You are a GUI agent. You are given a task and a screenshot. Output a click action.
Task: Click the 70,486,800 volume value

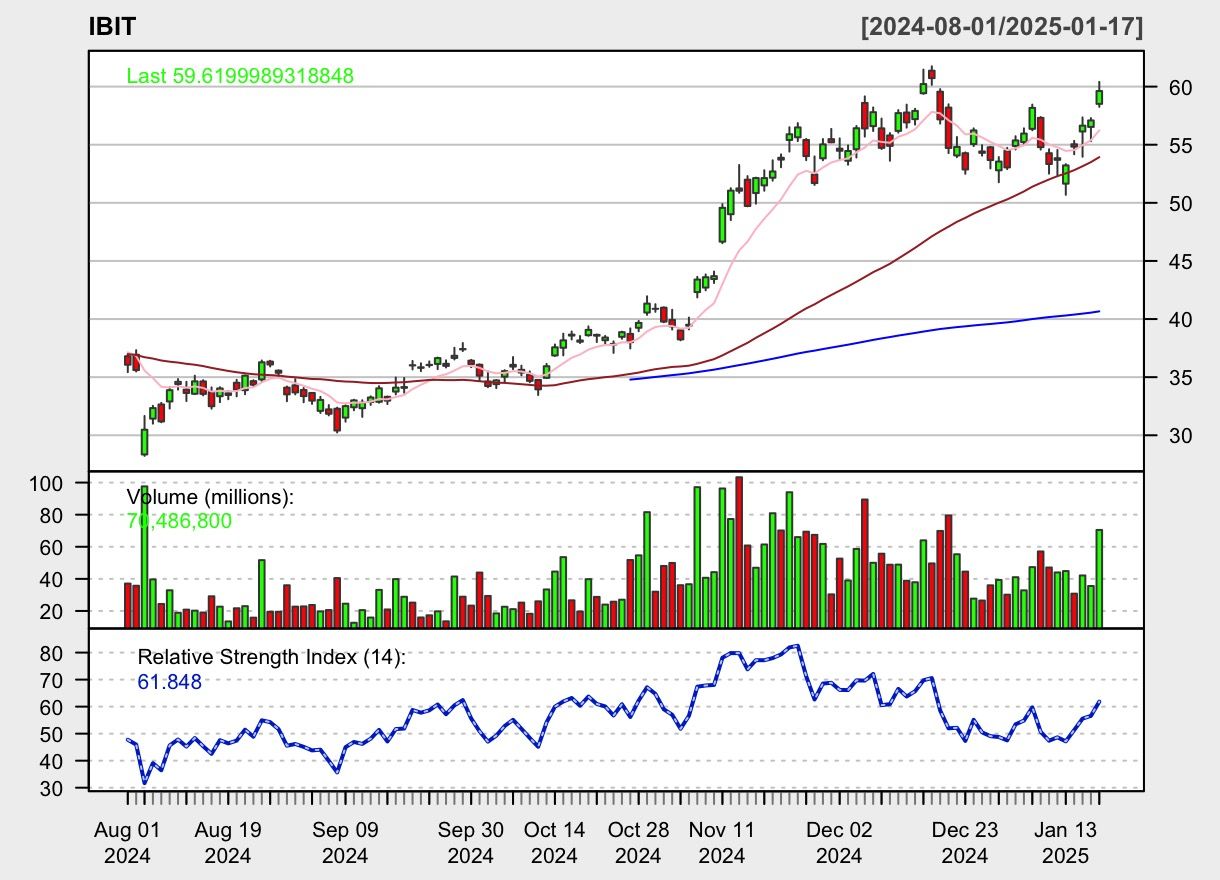179,520
